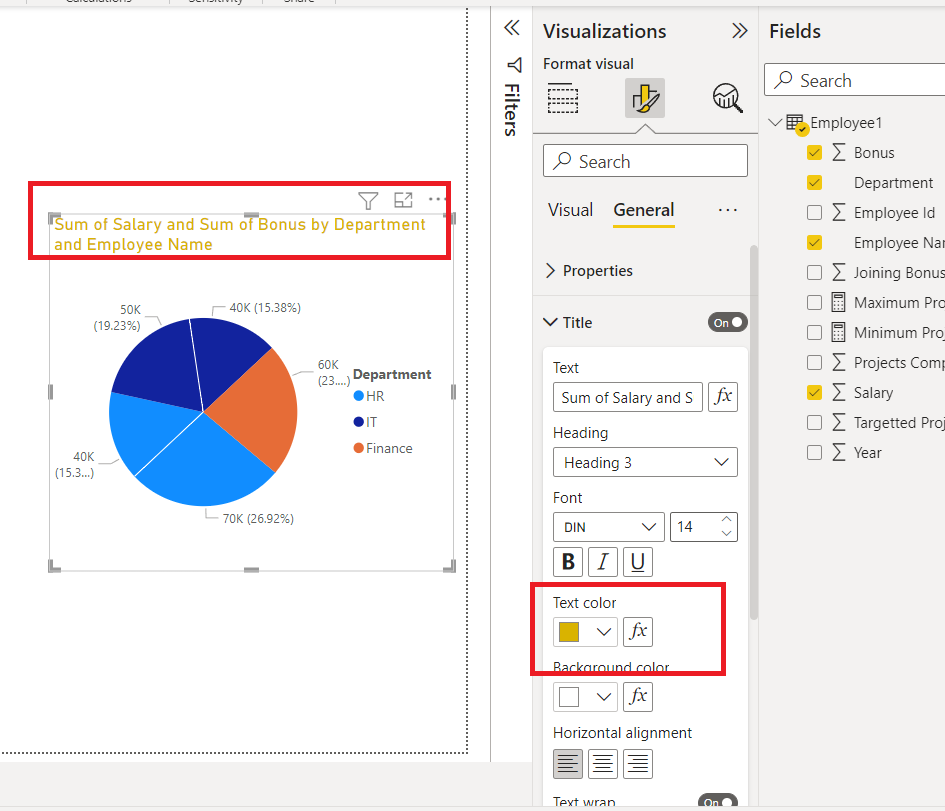The height and width of the screenshot is (811, 945).
Task: Switch to the General tab
Action: click(644, 210)
